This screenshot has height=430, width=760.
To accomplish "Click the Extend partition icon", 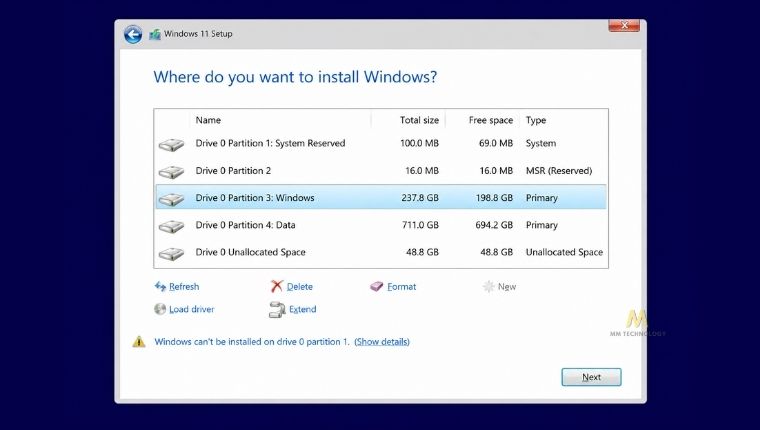I will [x=277, y=310].
